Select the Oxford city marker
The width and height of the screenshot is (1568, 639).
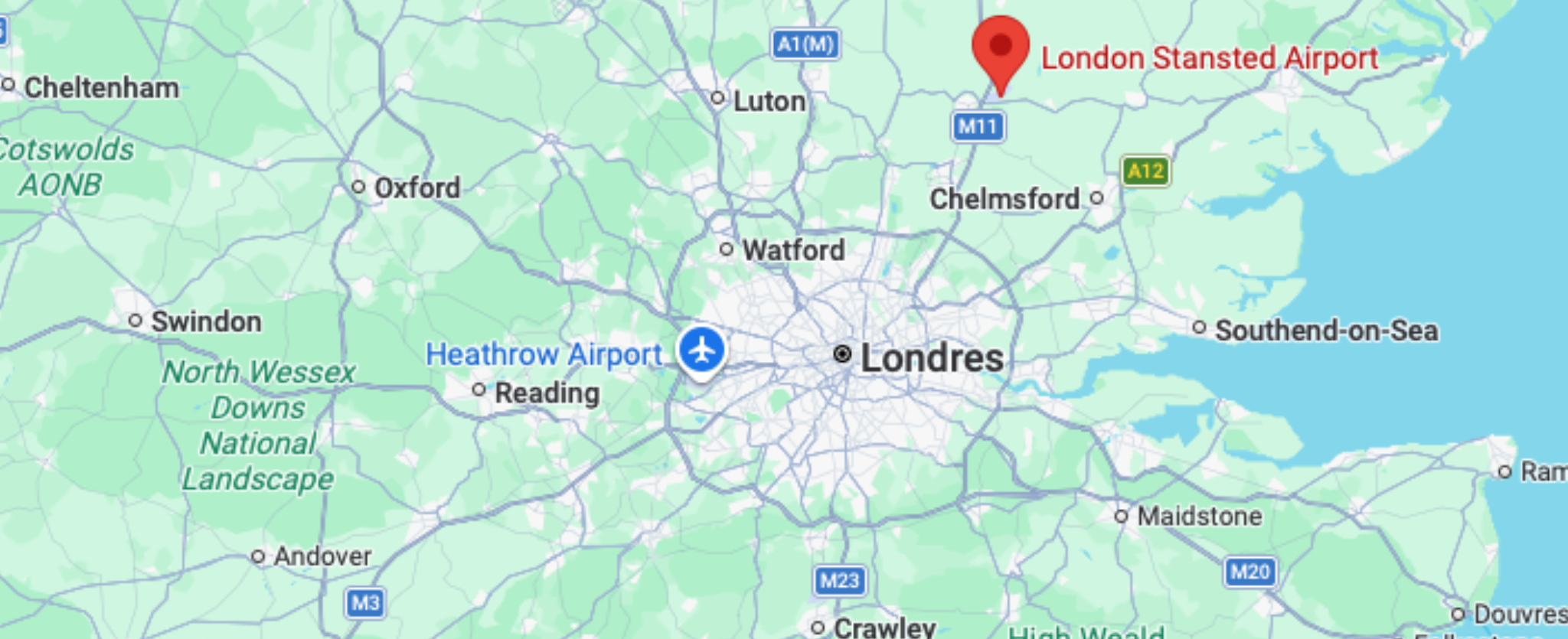(358, 187)
